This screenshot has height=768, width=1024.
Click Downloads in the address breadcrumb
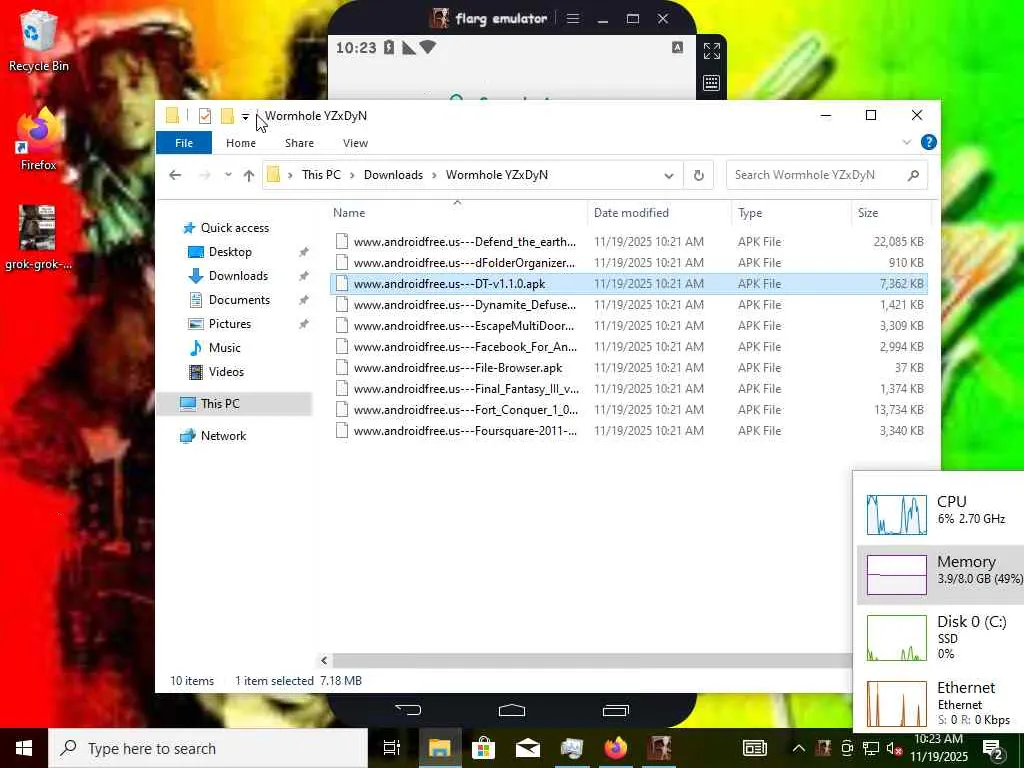393,175
